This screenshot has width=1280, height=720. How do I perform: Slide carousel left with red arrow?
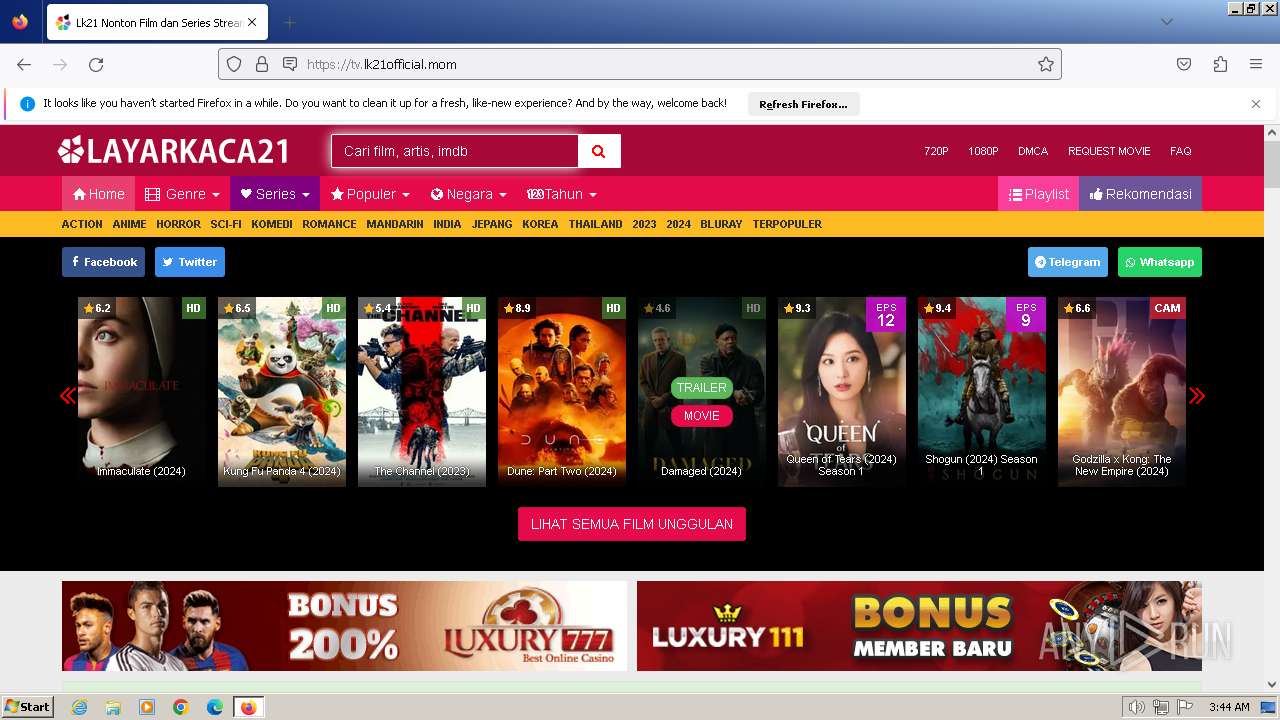(68, 396)
